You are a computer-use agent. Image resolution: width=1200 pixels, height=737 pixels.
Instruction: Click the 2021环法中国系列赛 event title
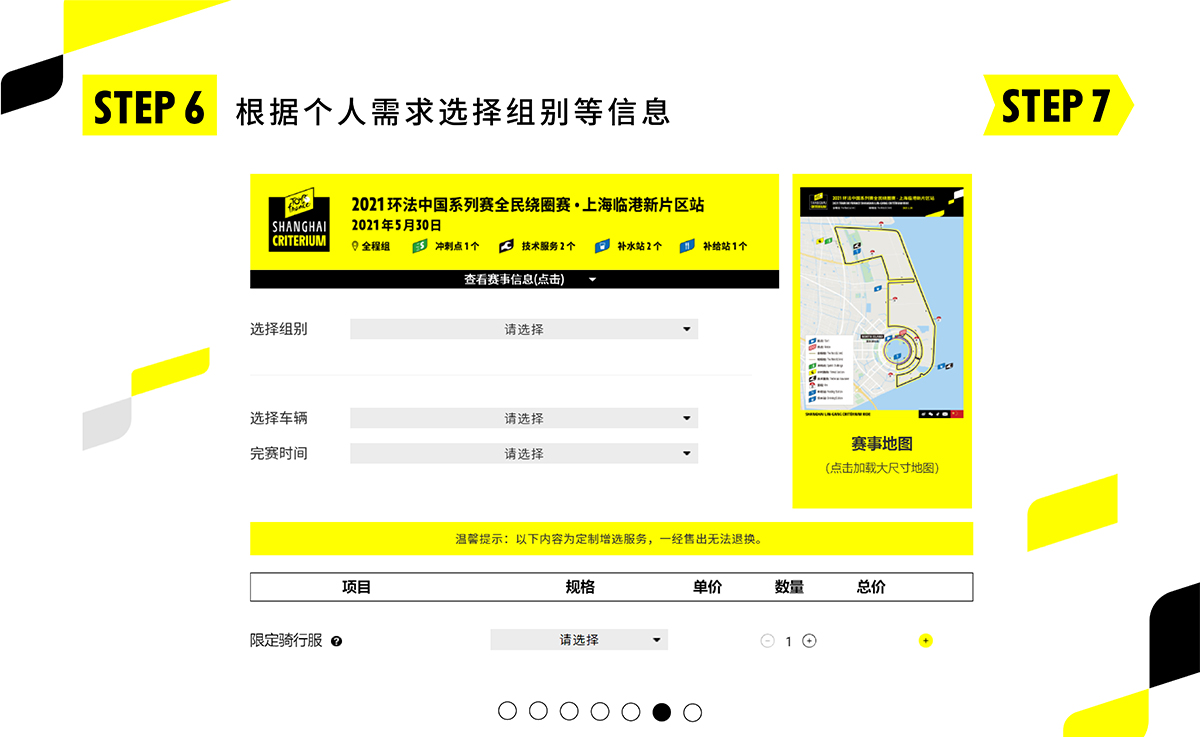coord(528,204)
